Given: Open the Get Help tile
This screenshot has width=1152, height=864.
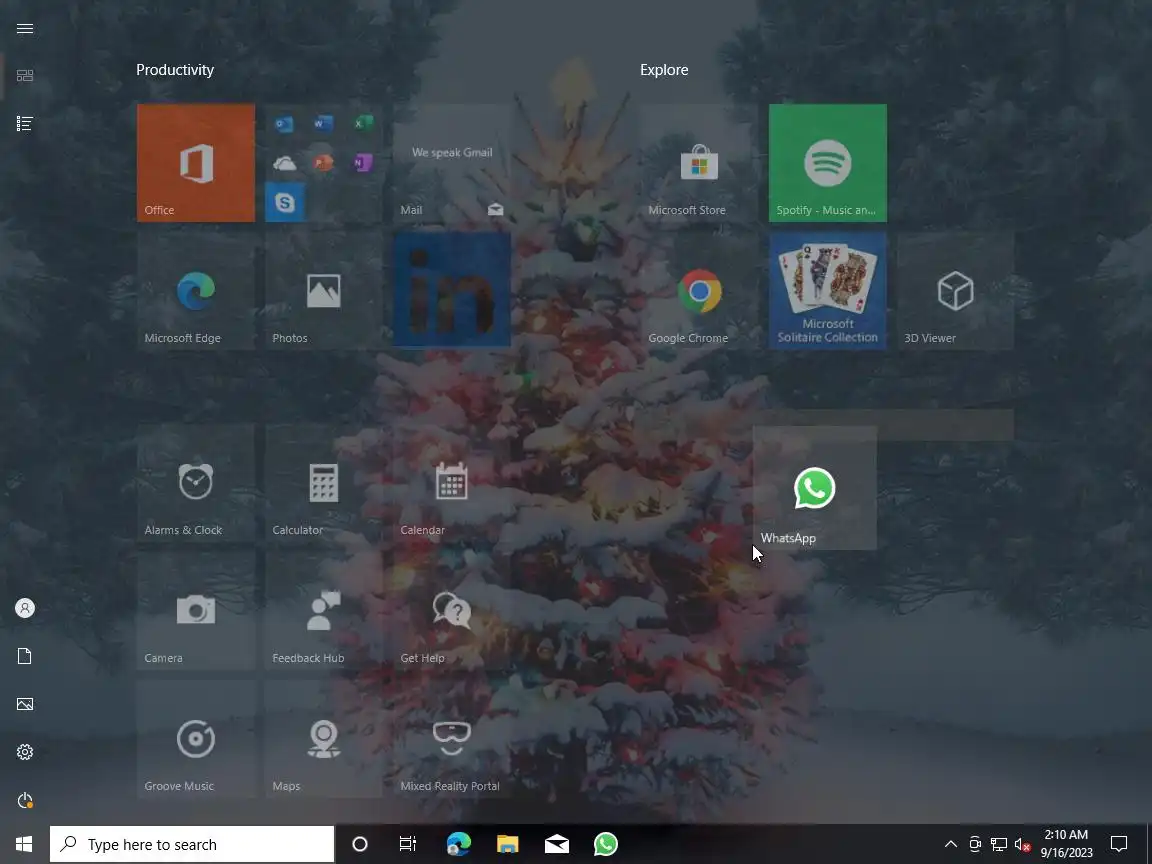Looking at the screenshot, I should click(x=452, y=611).
